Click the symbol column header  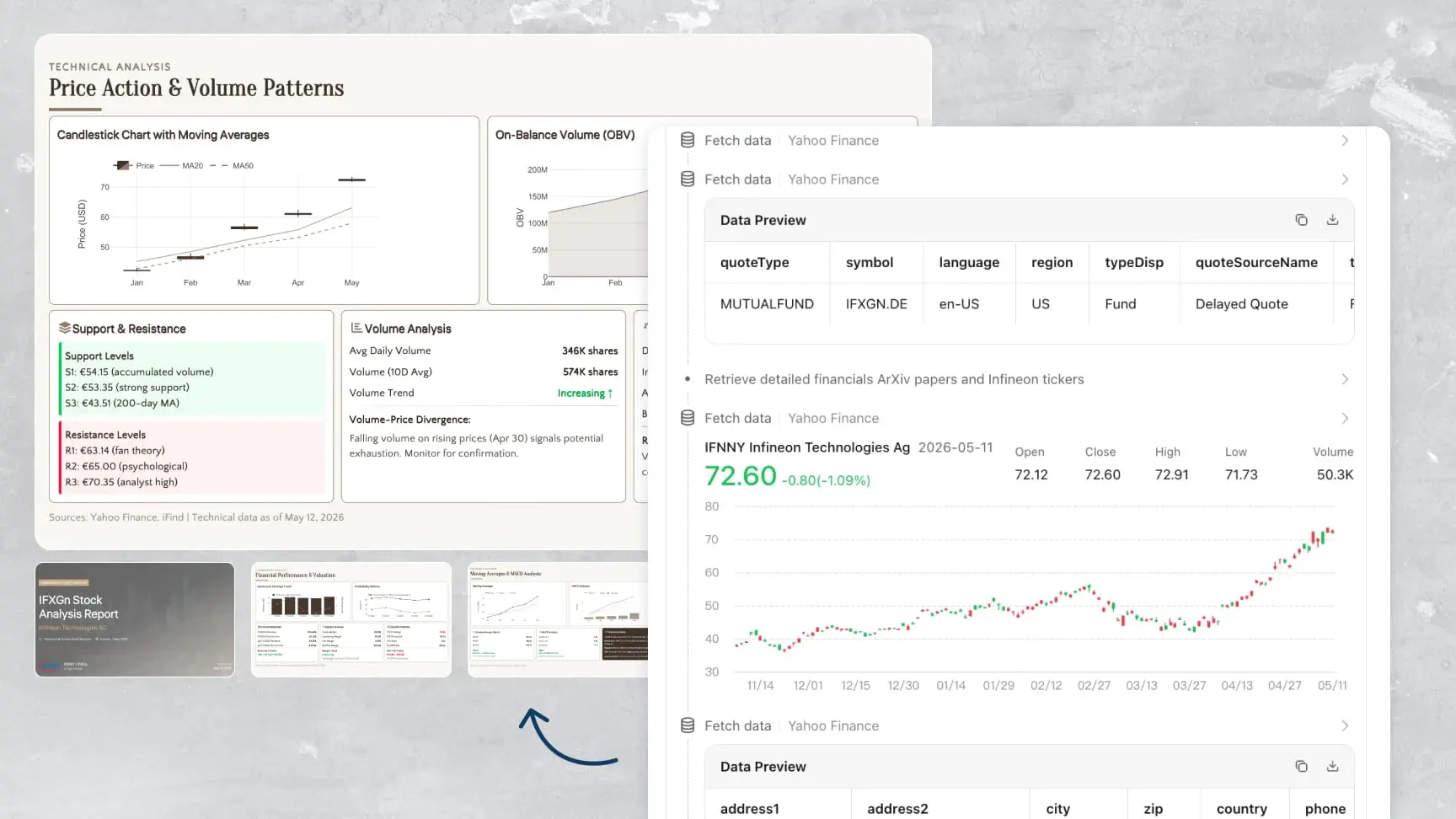click(870, 262)
